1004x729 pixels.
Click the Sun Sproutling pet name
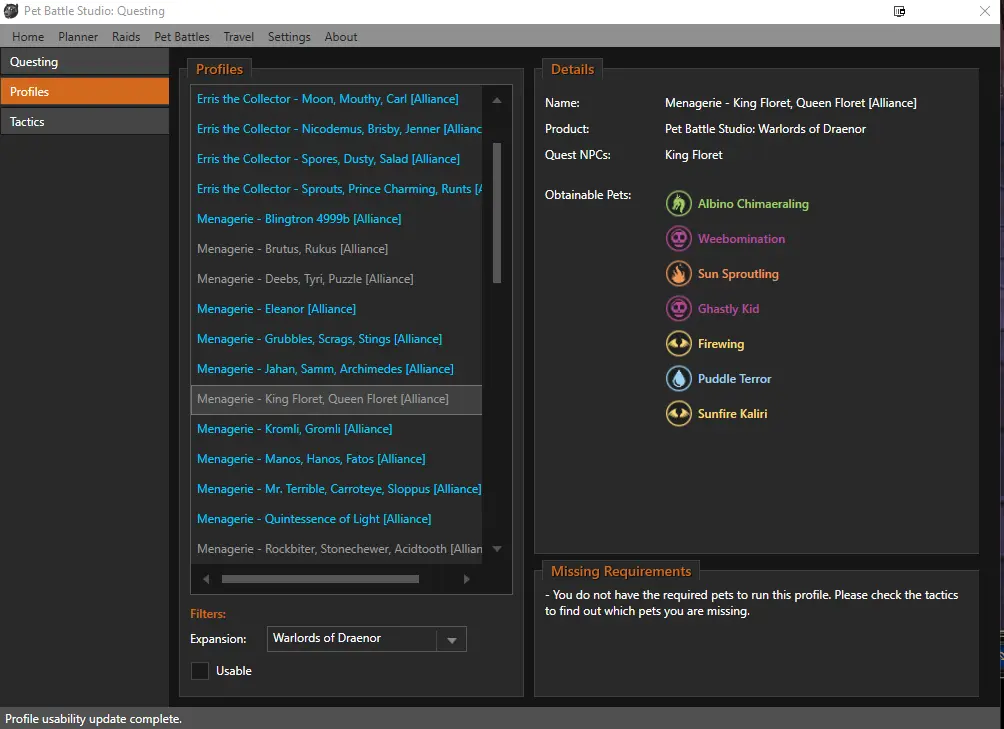click(x=738, y=274)
